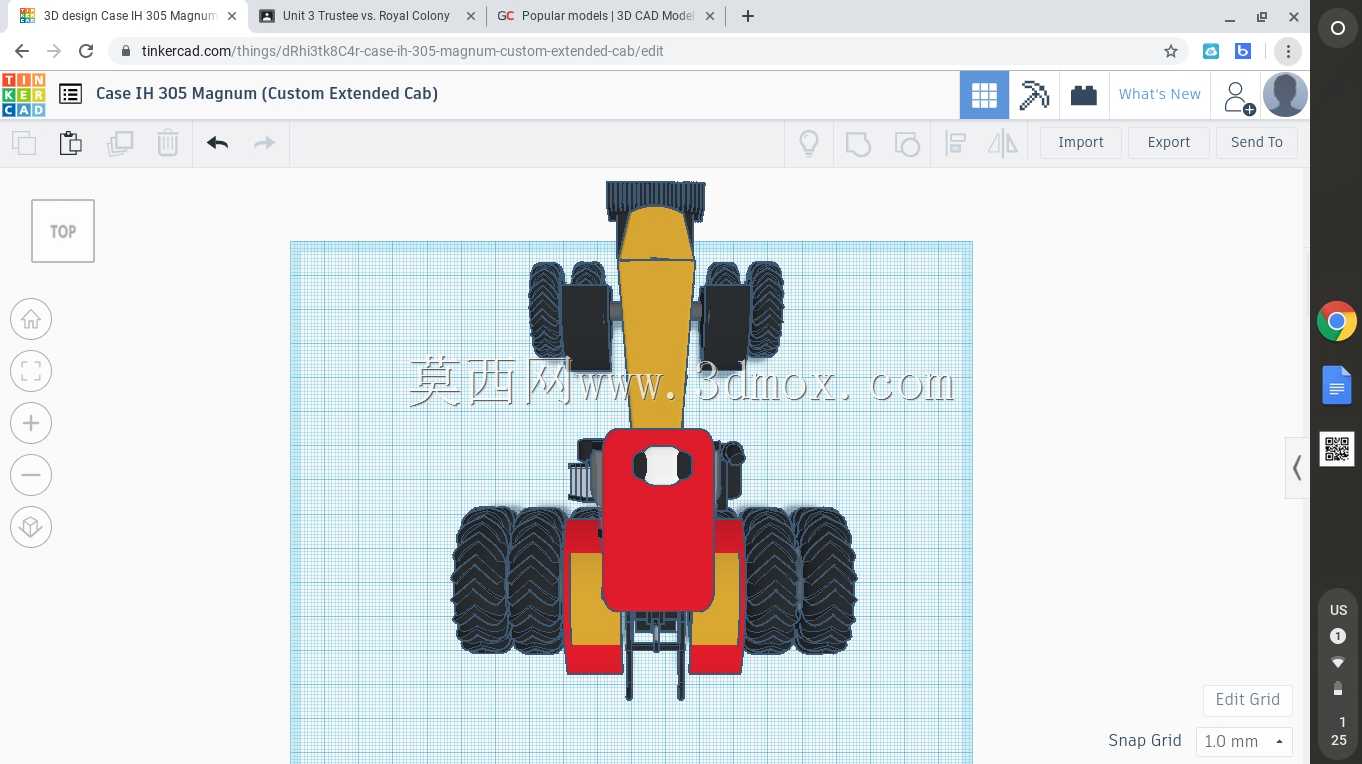Click the blue b extension icon
Screen dimensions: 1362x764
[1243, 51]
